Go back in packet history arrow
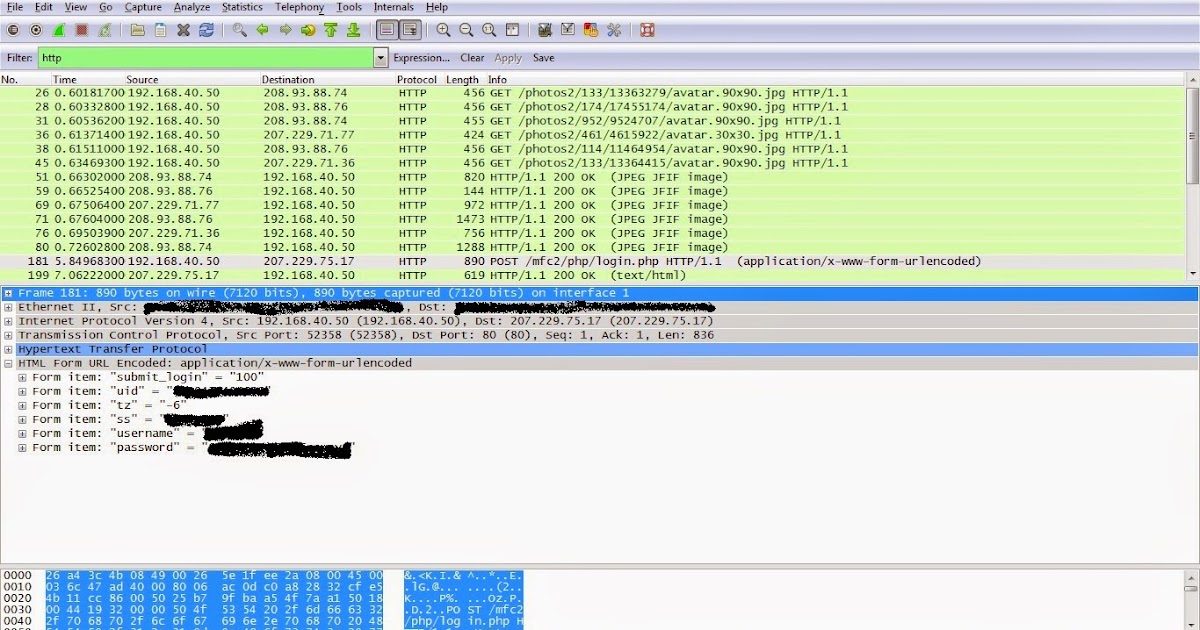This screenshot has height=630, width=1200. tap(262, 30)
